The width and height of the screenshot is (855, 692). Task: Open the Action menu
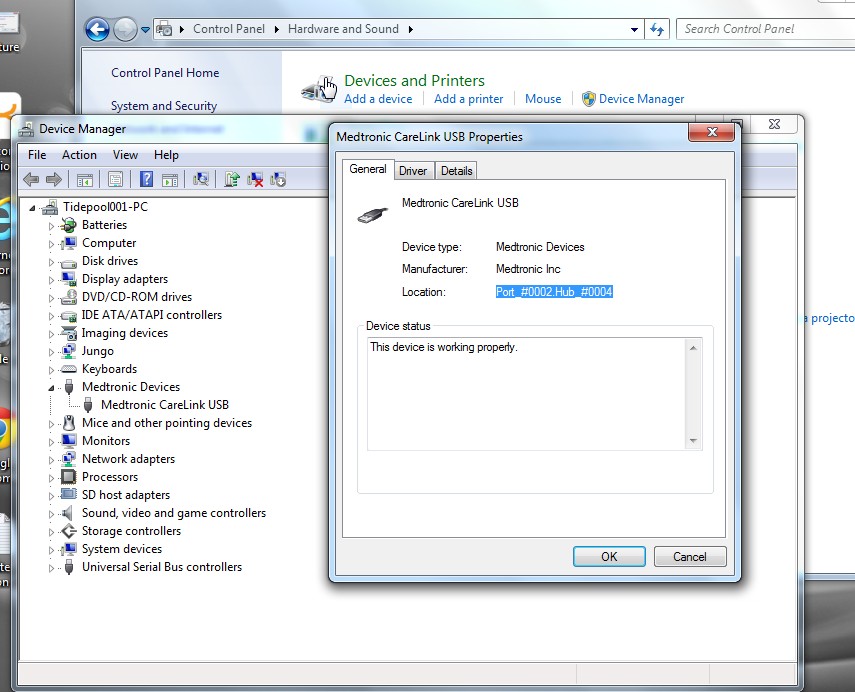(x=79, y=155)
